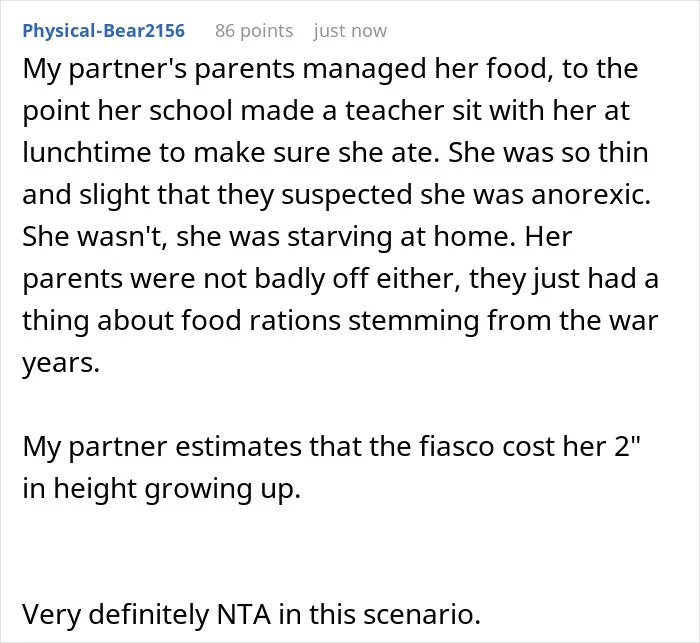
Task: Click the word "NTA" in the last line
Action: click(x=244, y=615)
